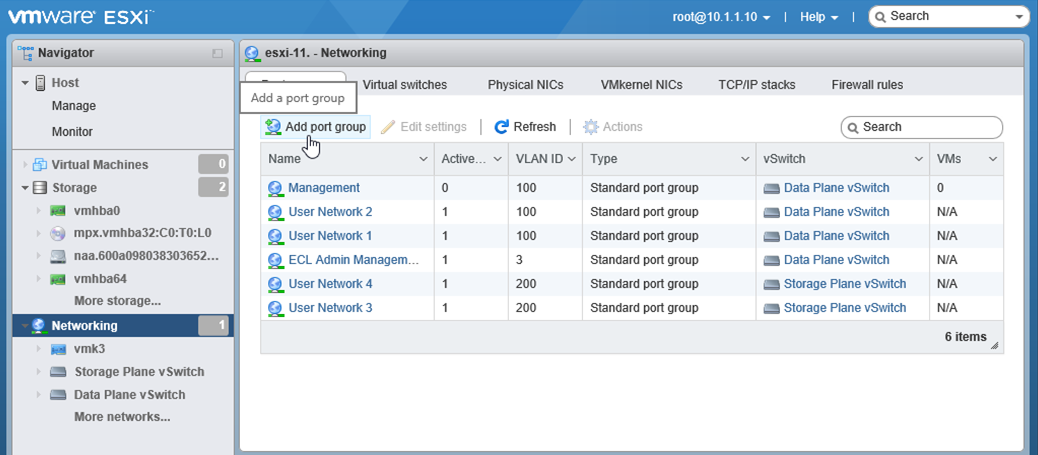This screenshot has height=455, width=1038.
Task: Click the Data Plane vSwitch icon in Navigator
Action: coord(59,395)
